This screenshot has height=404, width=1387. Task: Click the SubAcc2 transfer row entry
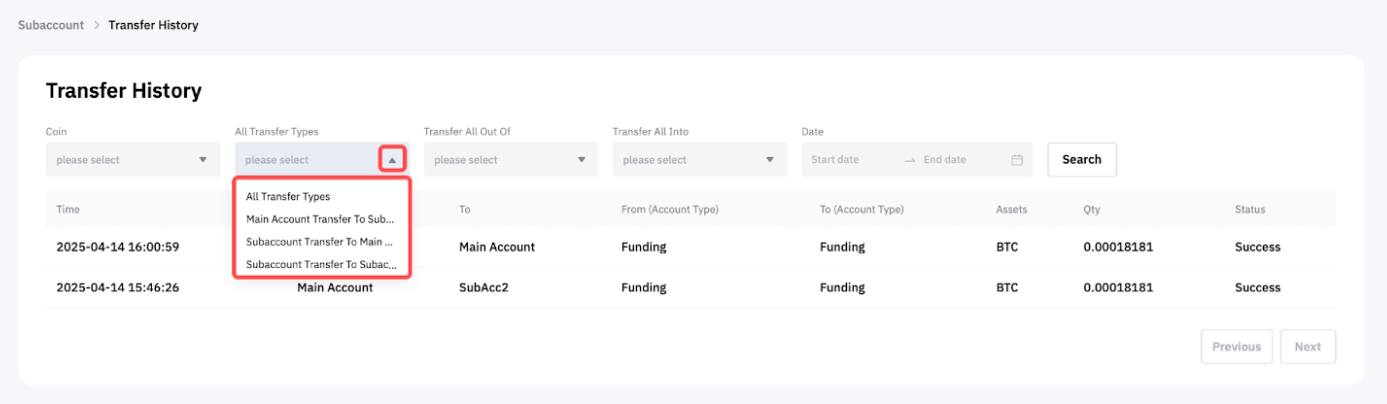tap(484, 288)
